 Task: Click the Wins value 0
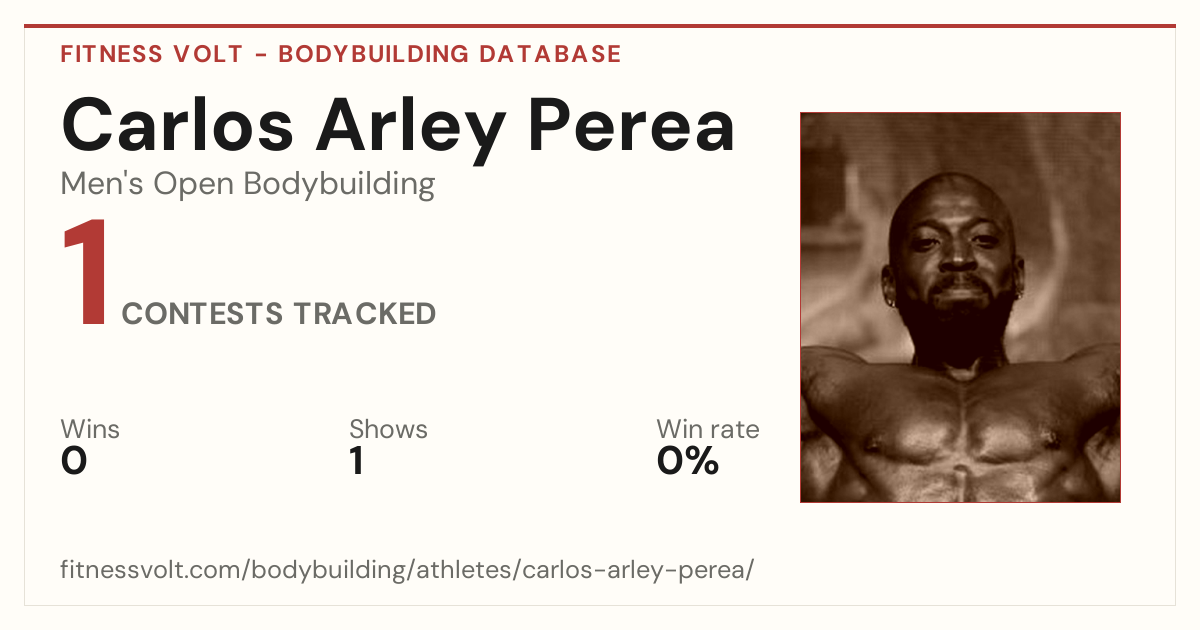(74, 461)
